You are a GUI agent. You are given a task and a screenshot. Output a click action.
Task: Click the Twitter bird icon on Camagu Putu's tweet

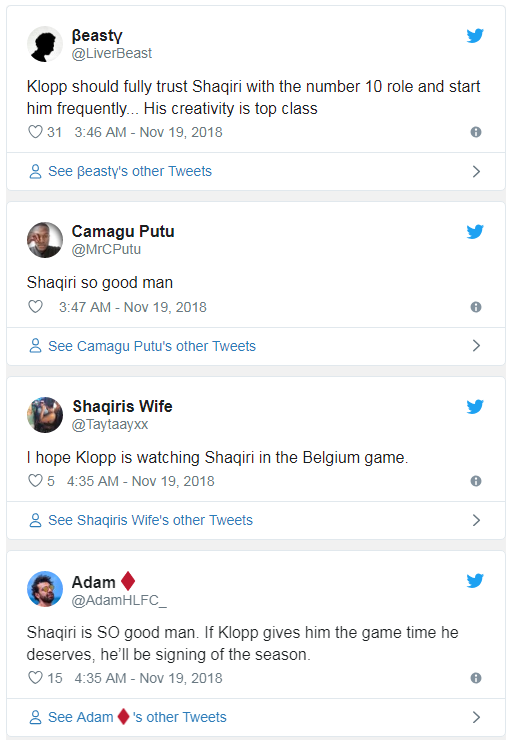tap(475, 231)
